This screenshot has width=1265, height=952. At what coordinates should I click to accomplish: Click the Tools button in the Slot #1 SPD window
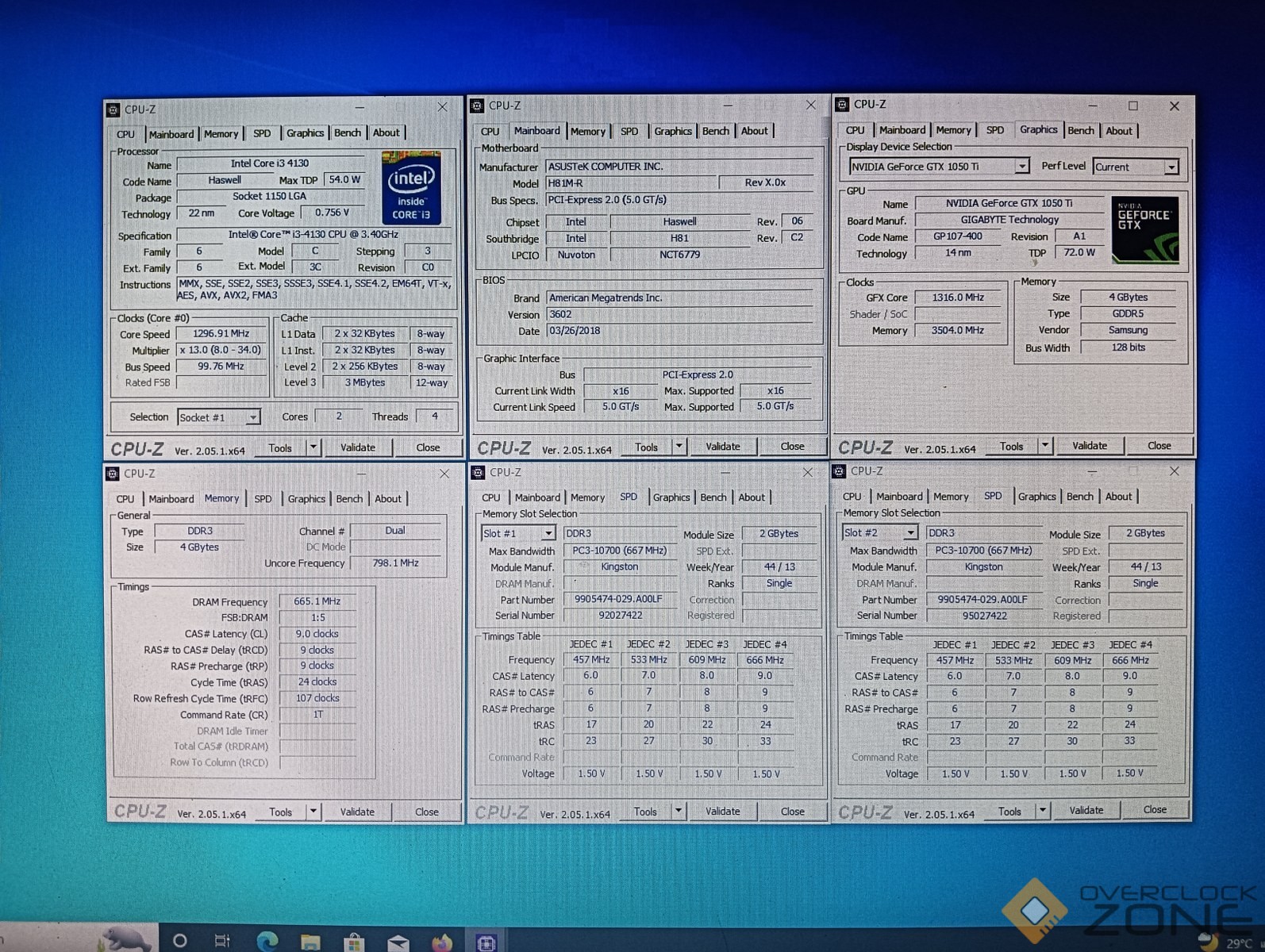coord(645,812)
